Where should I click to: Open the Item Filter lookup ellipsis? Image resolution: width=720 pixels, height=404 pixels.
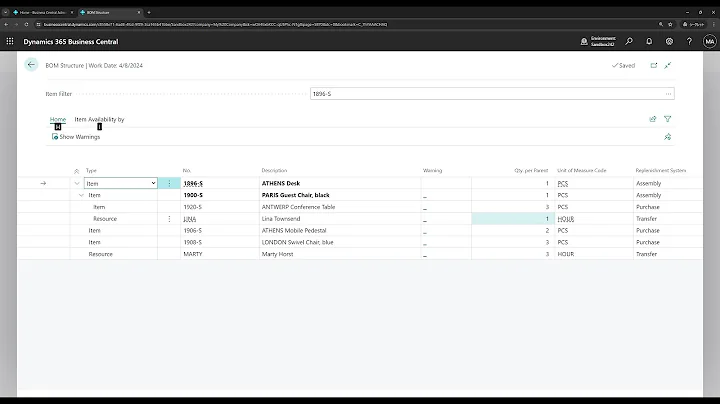click(668, 94)
